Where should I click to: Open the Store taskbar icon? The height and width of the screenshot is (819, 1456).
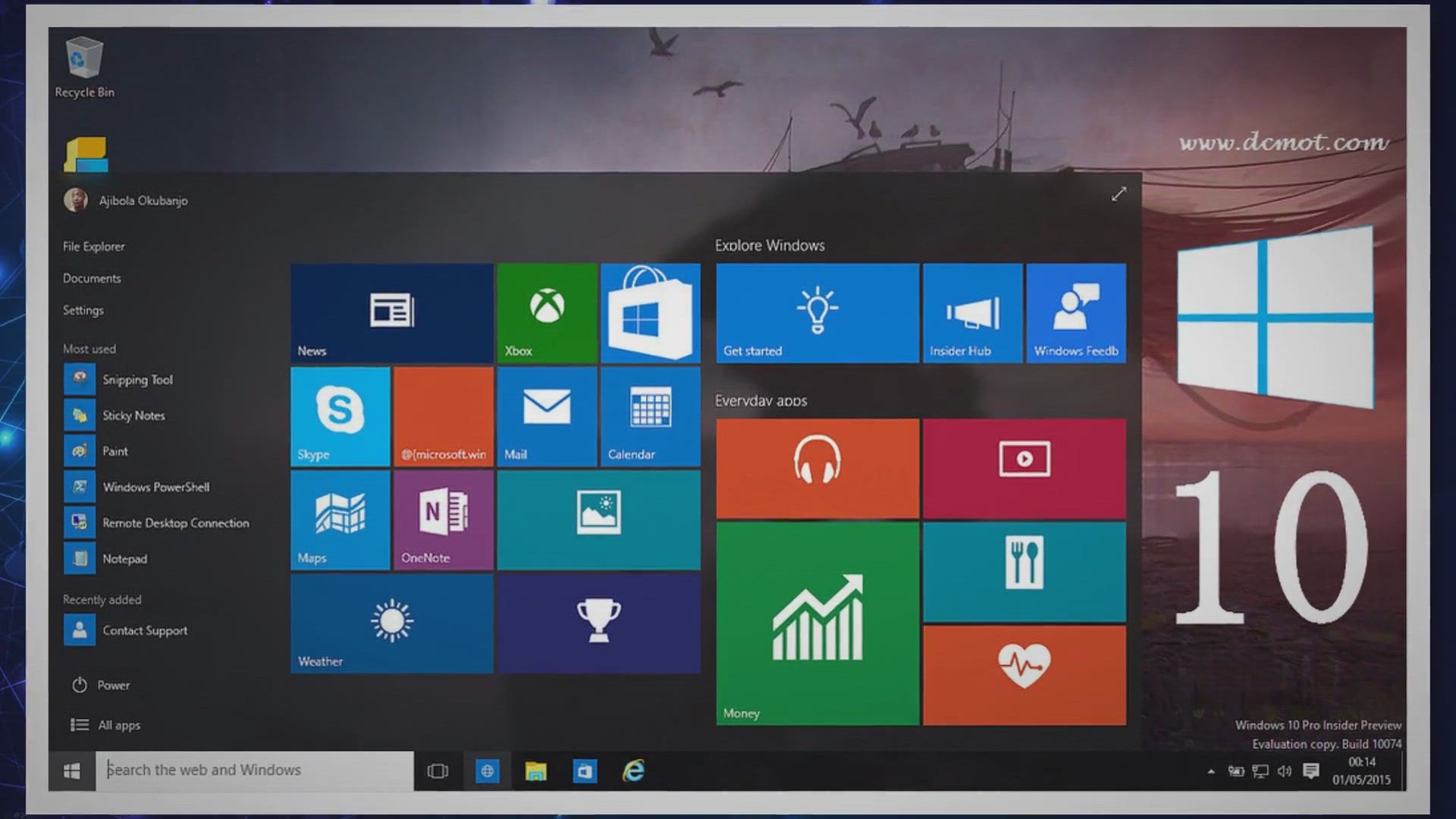coord(584,771)
